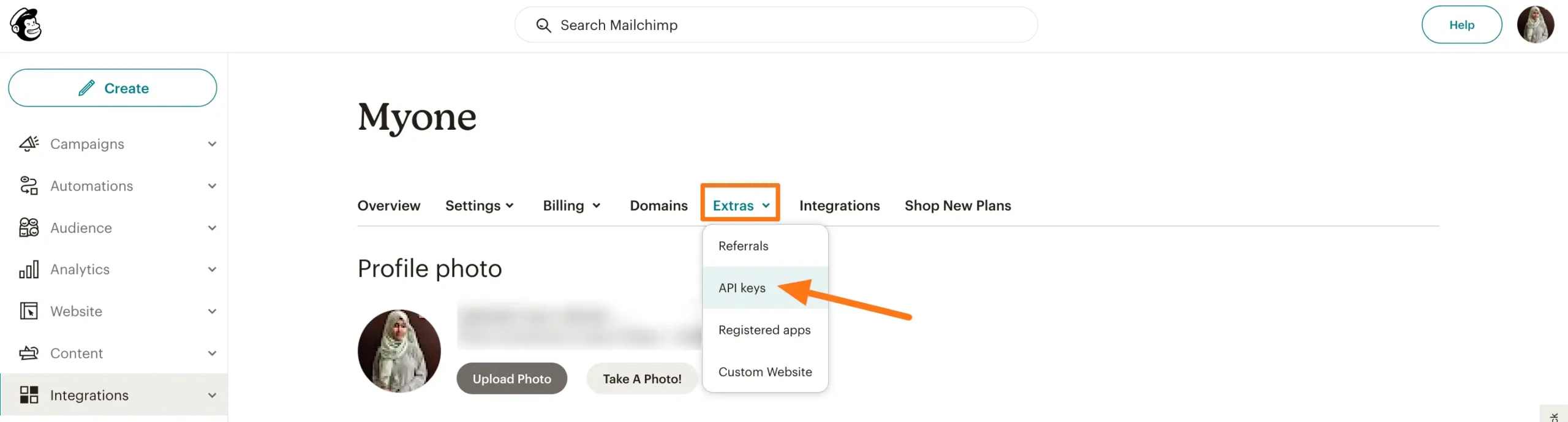
Task: Go to the Domains tab
Action: click(658, 206)
